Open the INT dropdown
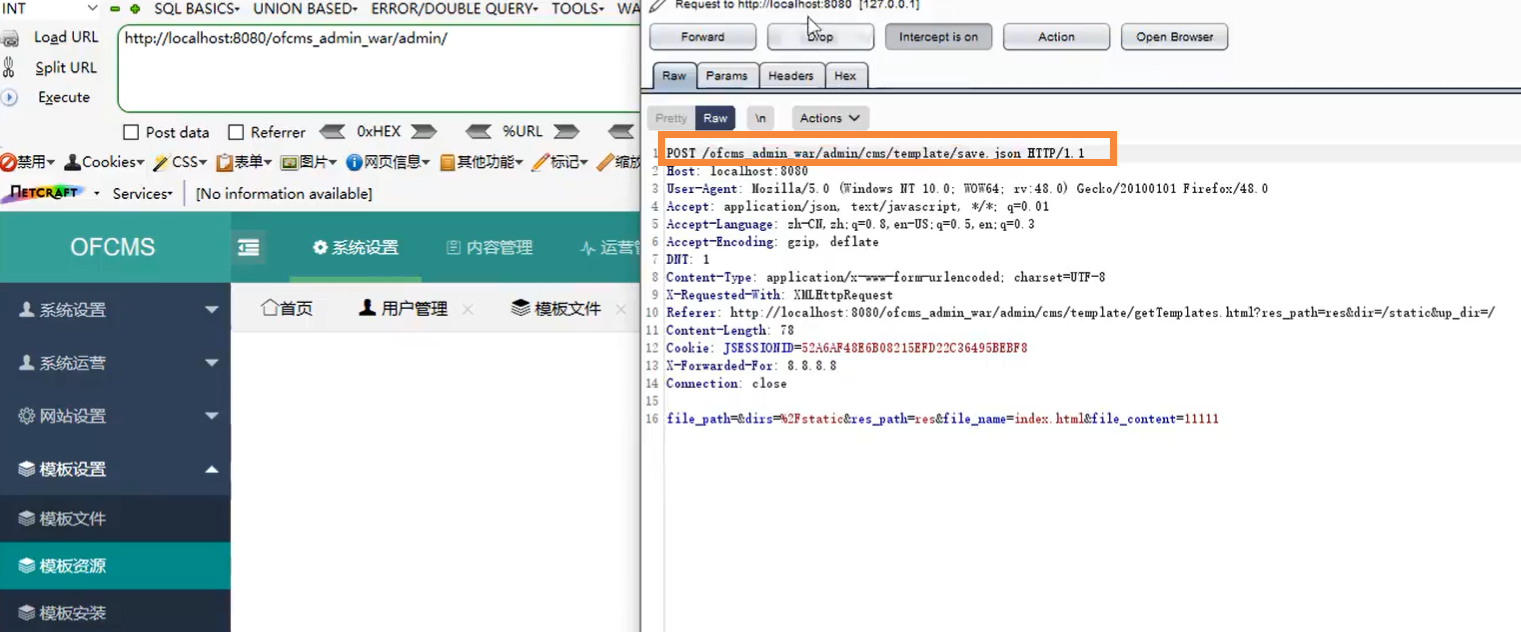 [x=50, y=8]
